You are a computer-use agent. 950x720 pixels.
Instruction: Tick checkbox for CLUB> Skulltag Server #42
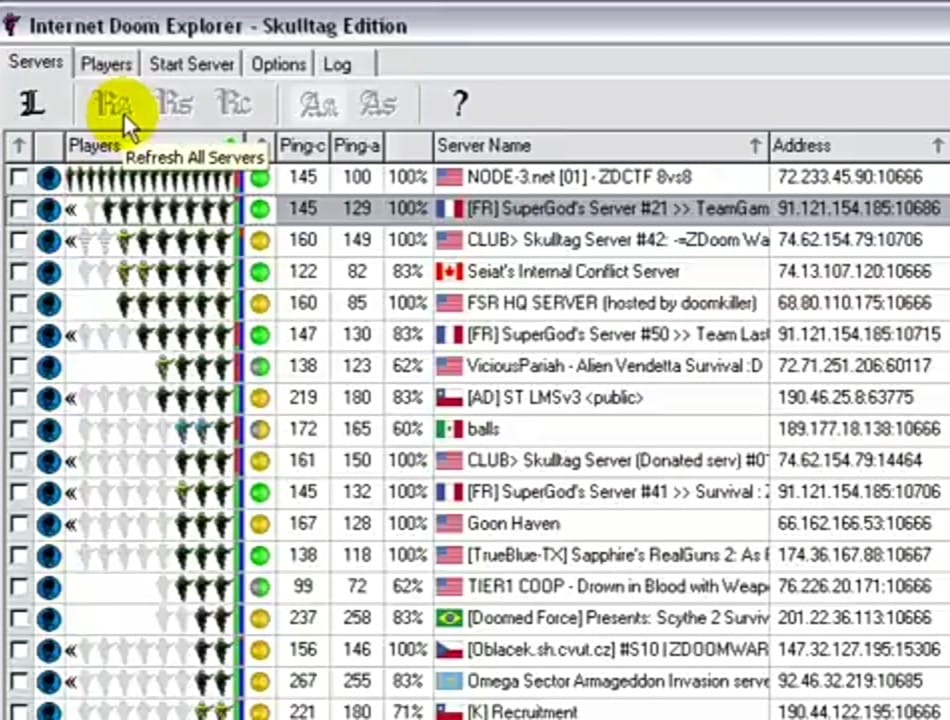[x=19, y=241]
